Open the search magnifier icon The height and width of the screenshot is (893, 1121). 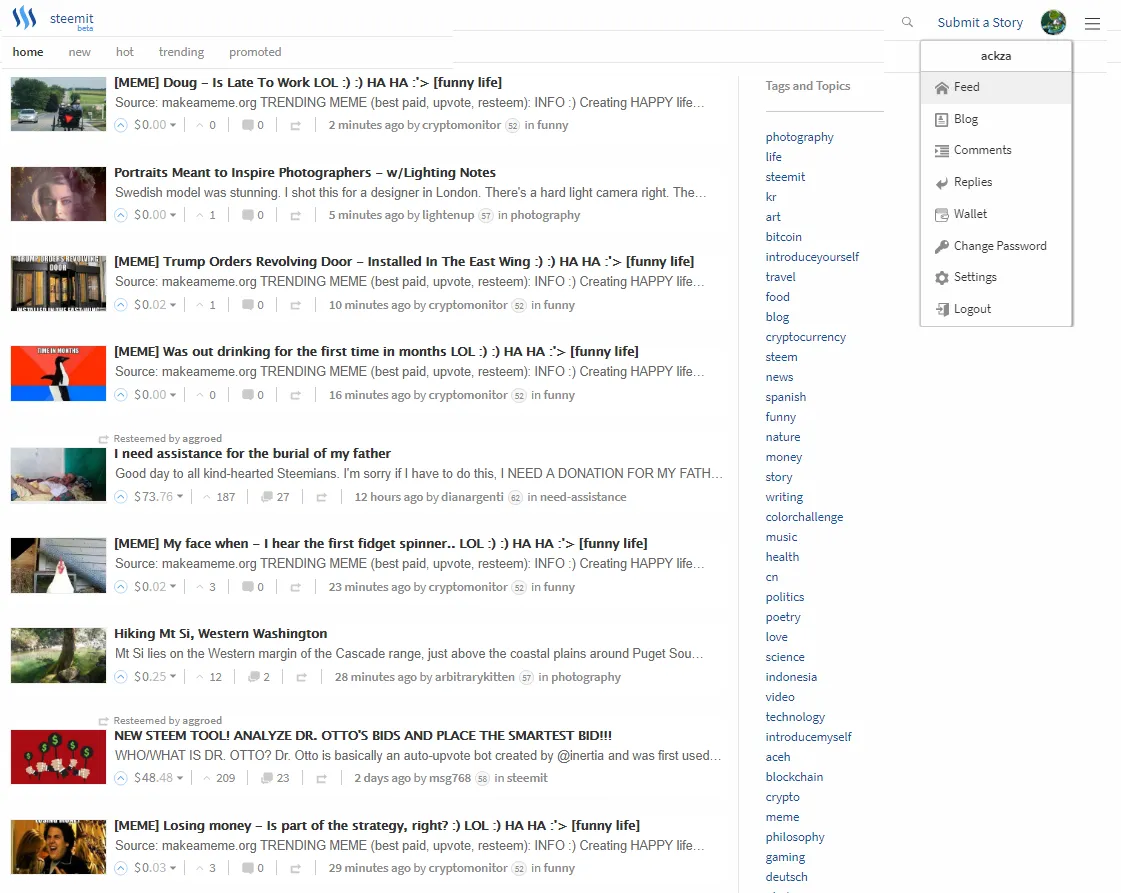pos(907,22)
